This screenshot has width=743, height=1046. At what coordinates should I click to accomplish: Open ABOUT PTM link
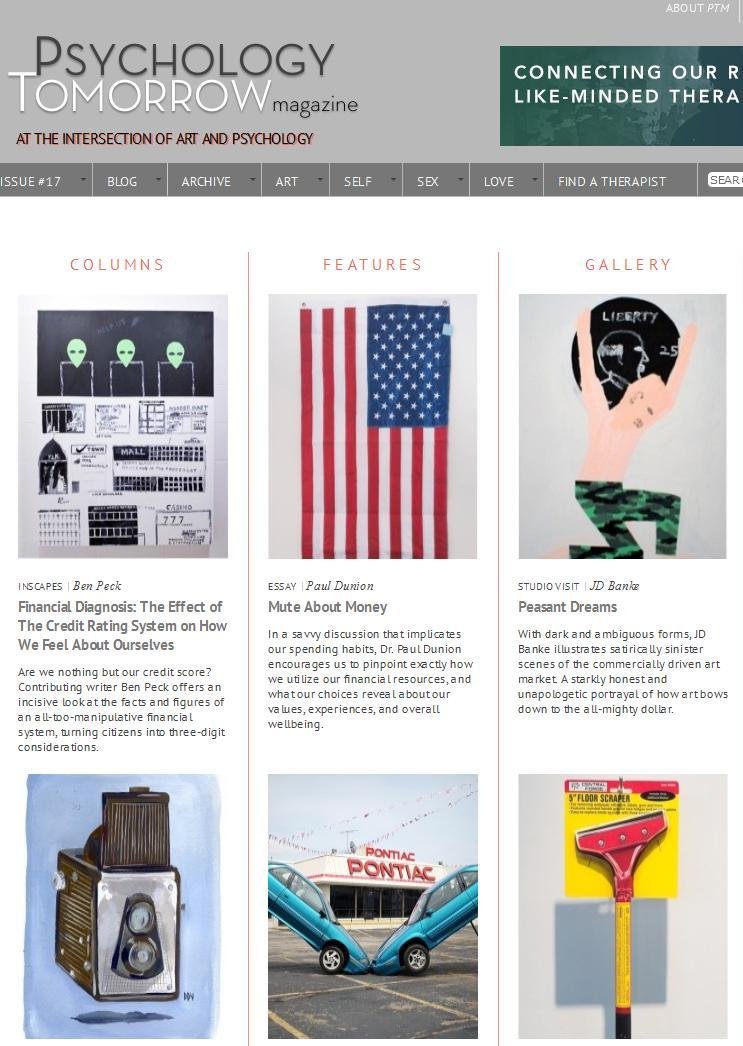click(697, 8)
